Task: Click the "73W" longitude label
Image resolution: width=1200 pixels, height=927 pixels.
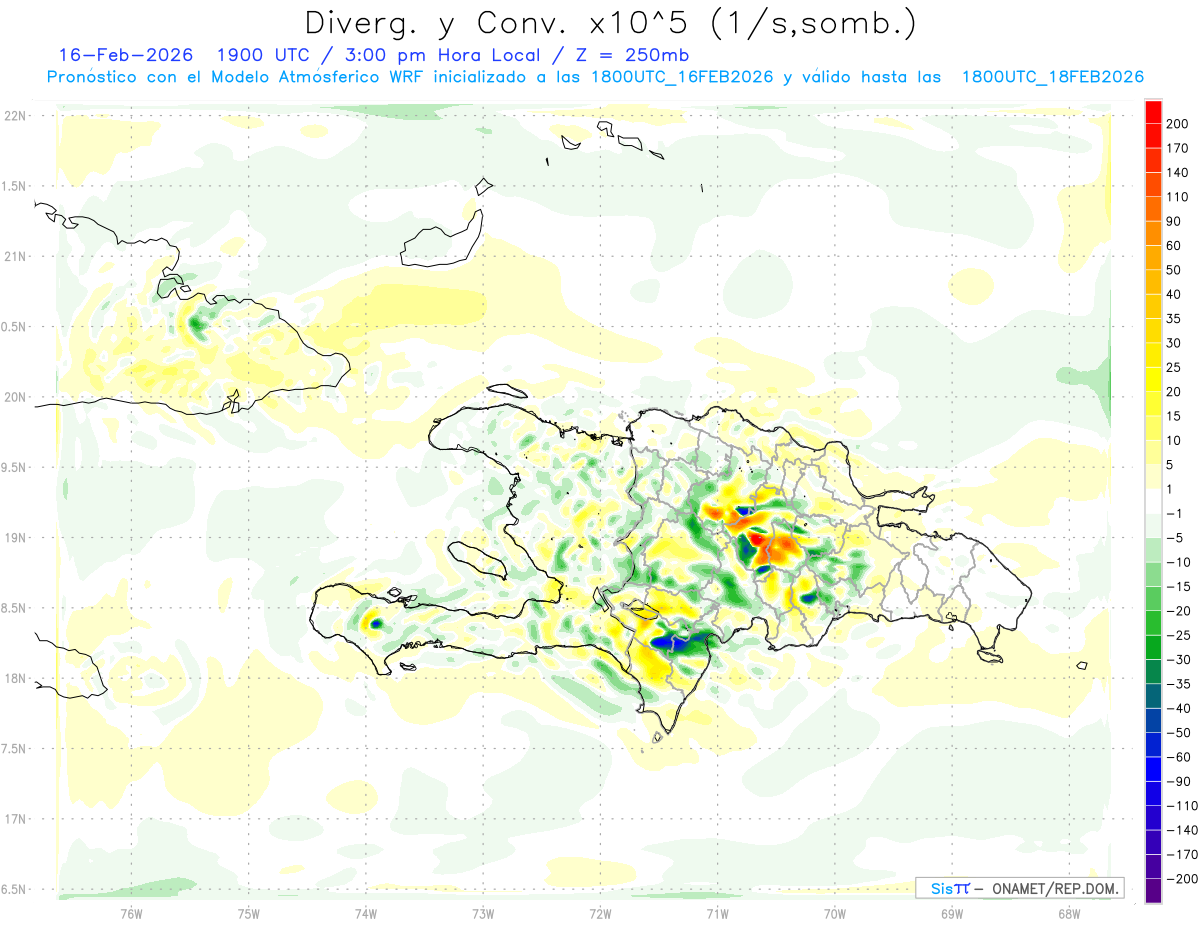Action: pos(483,913)
